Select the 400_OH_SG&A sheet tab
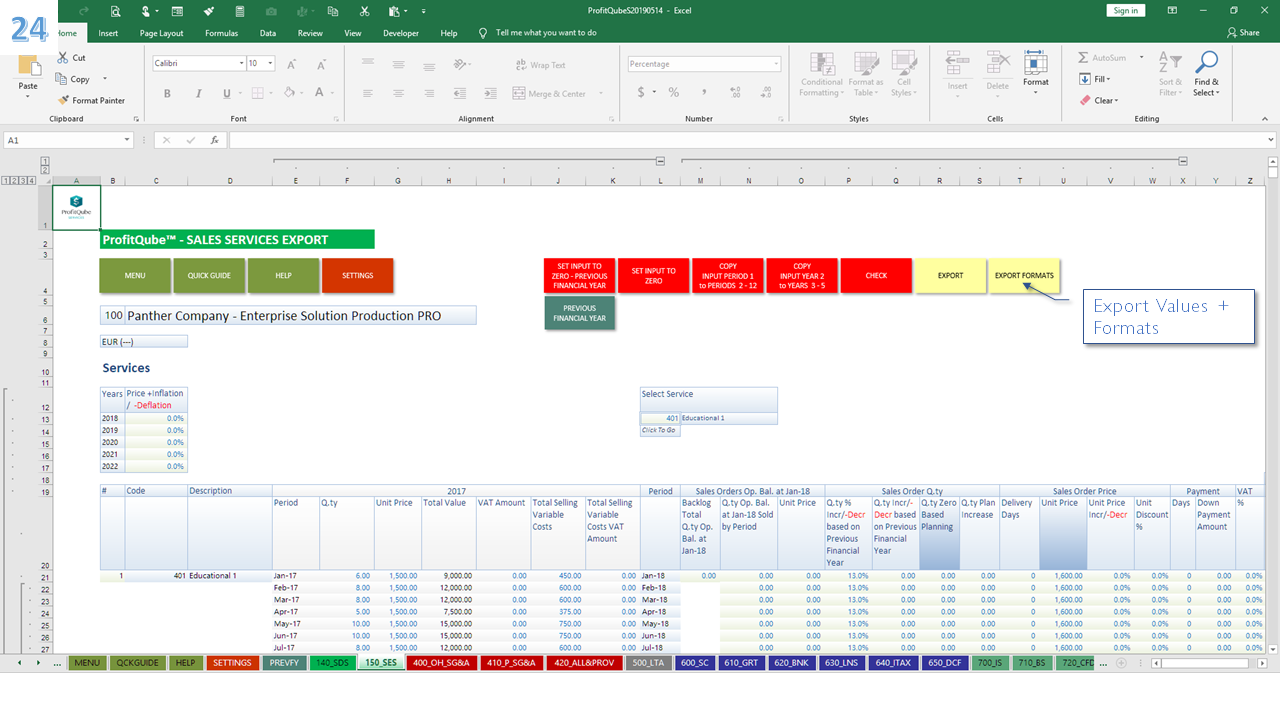 (x=441, y=663)
